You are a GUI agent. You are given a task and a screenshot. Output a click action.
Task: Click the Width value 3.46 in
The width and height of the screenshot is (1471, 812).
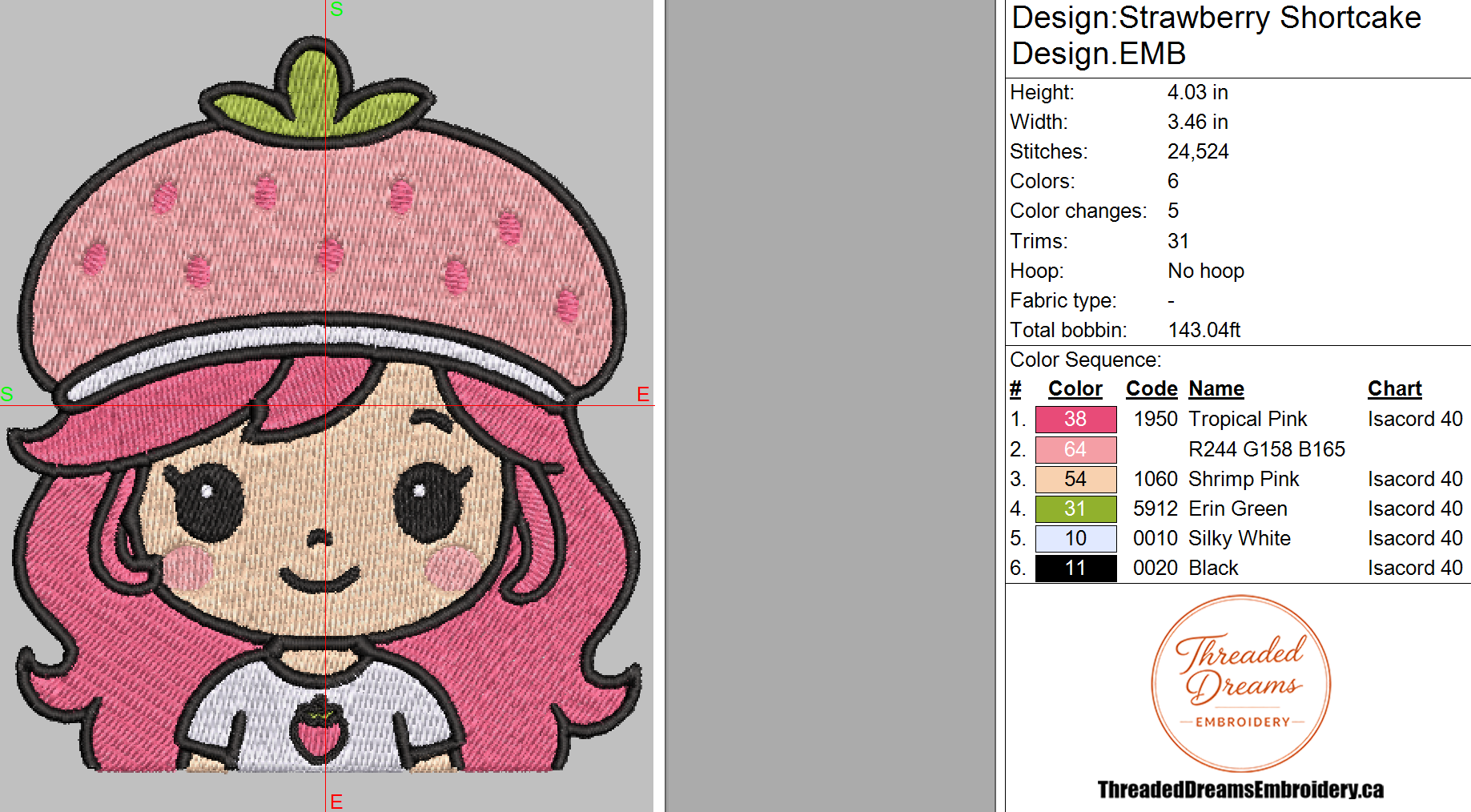tap(1197, 122)
